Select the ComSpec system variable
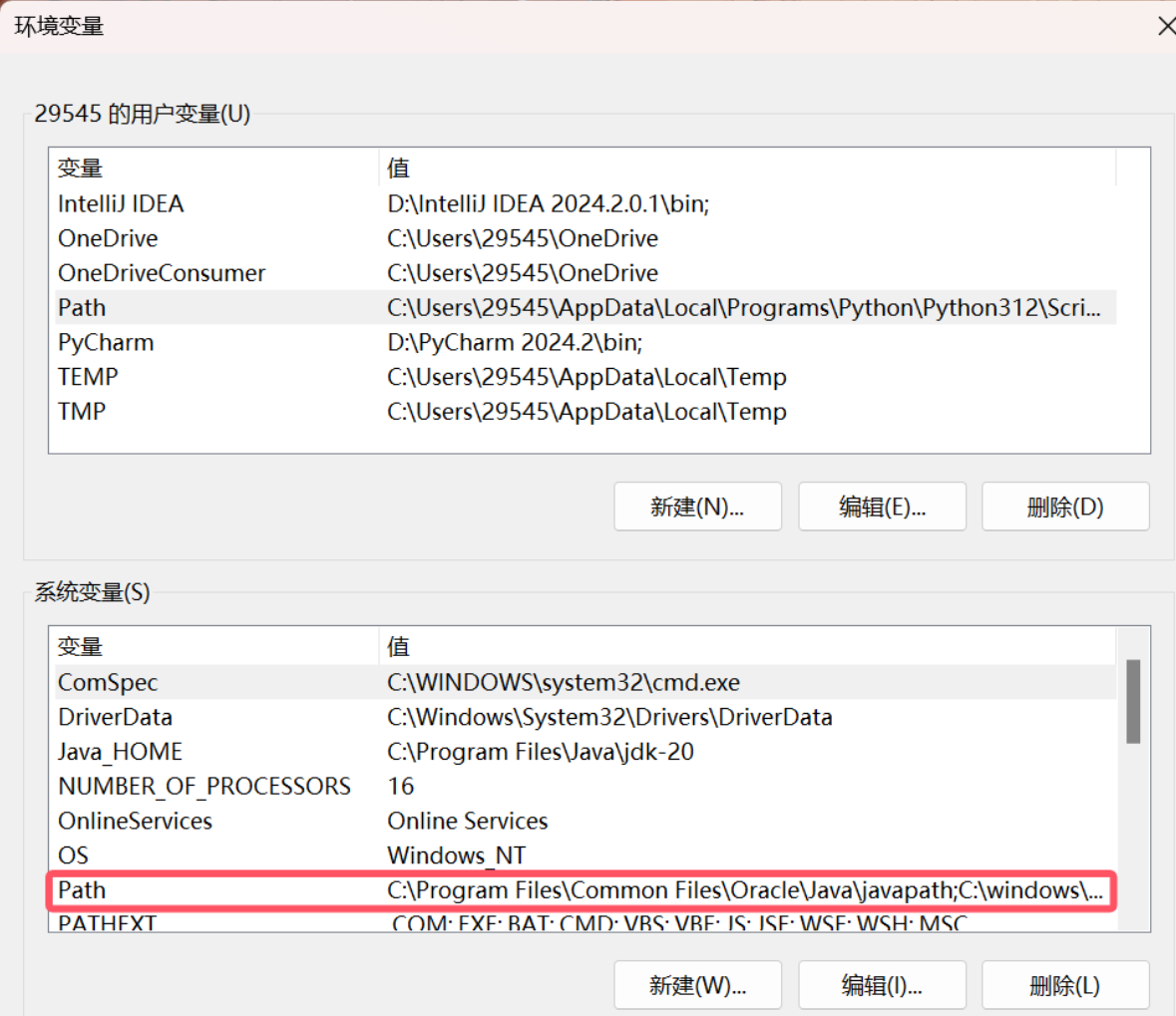This screenshot has width=1176, height=1016. pos(108,683)
